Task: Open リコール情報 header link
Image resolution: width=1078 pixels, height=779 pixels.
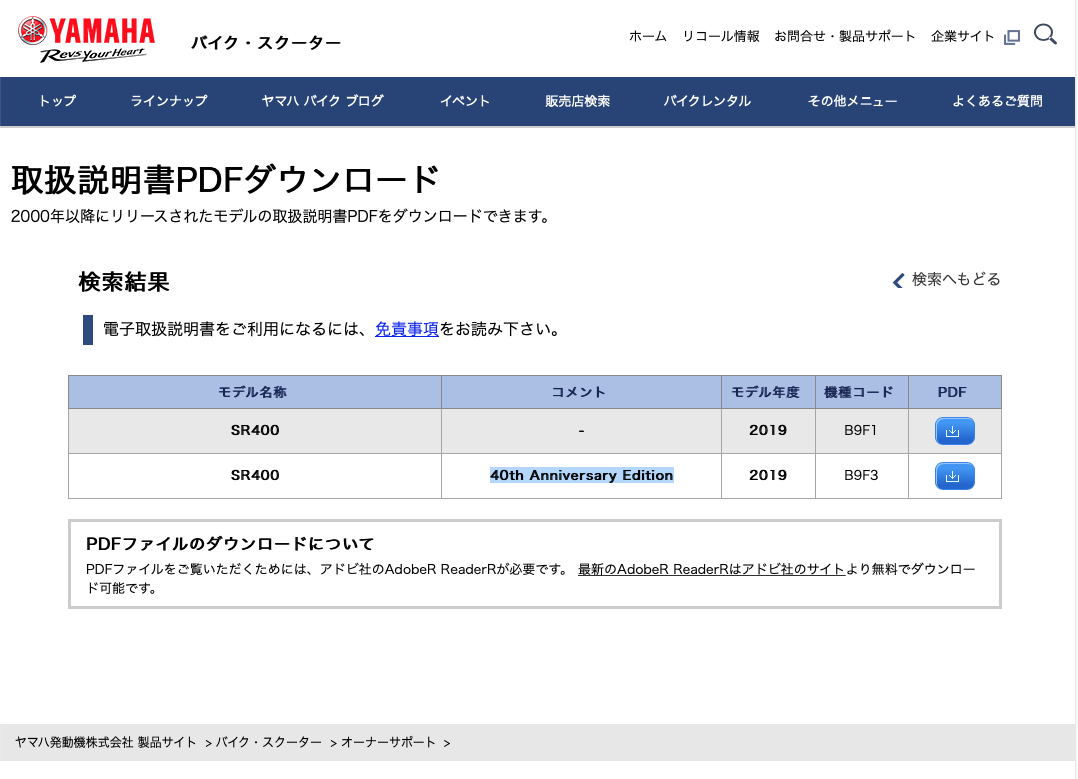Action: (720, 36)
